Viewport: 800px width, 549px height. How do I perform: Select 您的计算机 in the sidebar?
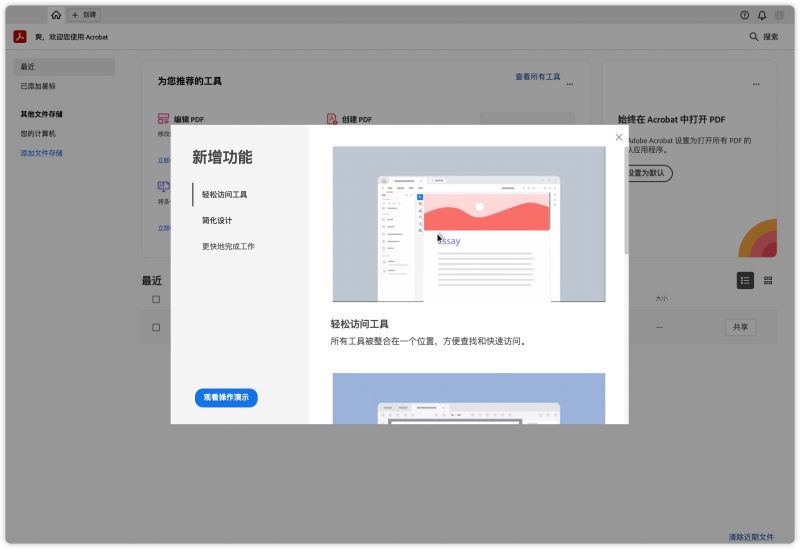click(38, 134)
